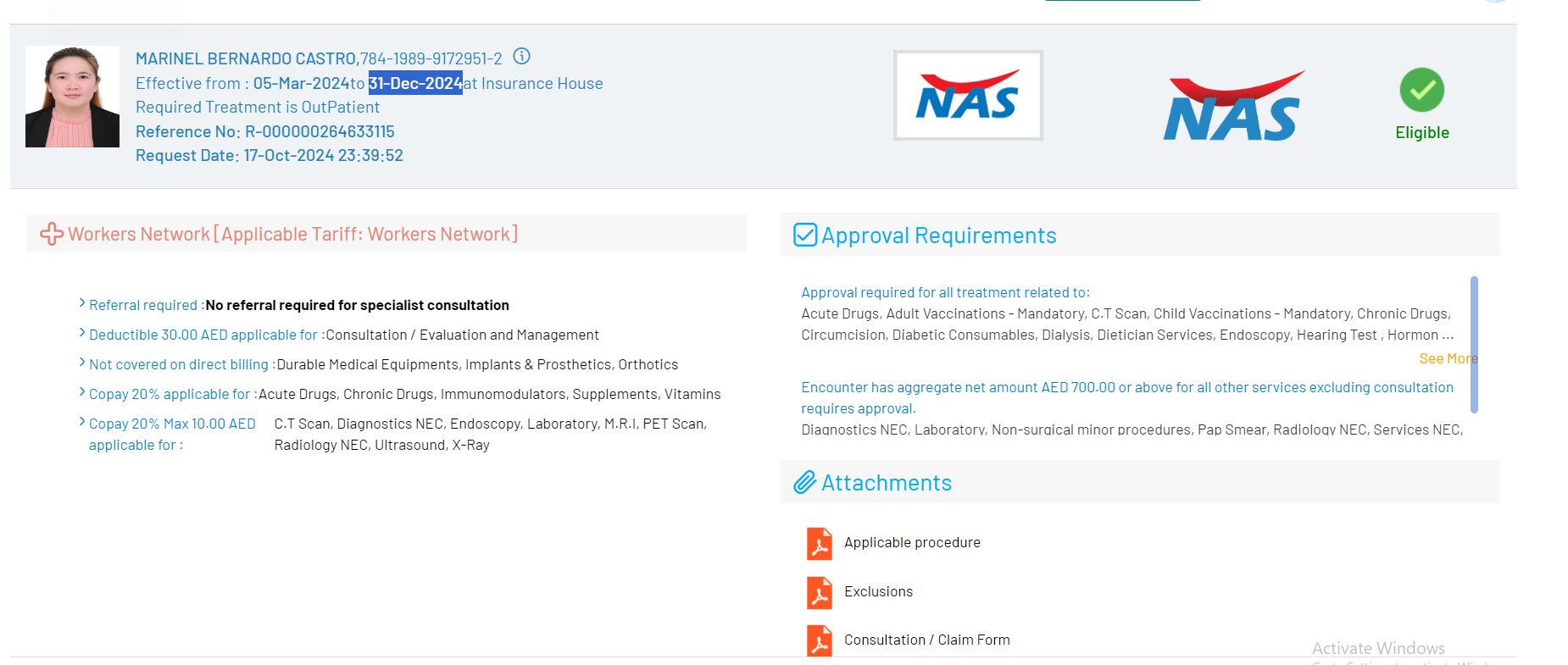The width and height of the screenshot is (1568, 665).
Task: Click See More in Approval Requirements
Action: (1447, 358)
